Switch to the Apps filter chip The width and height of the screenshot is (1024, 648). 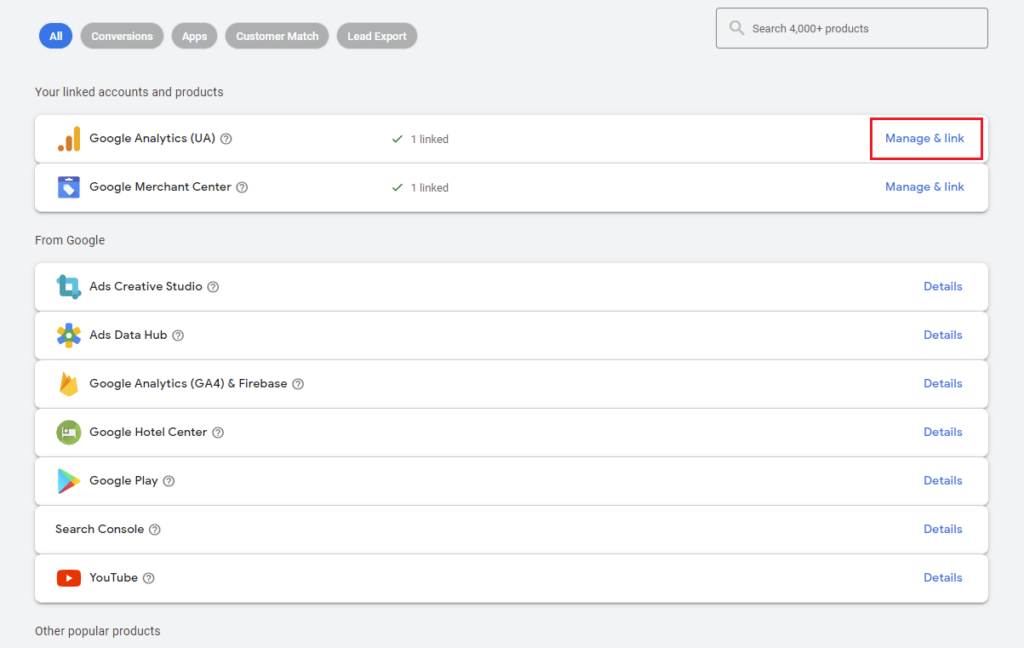click(x=195, y=36)
